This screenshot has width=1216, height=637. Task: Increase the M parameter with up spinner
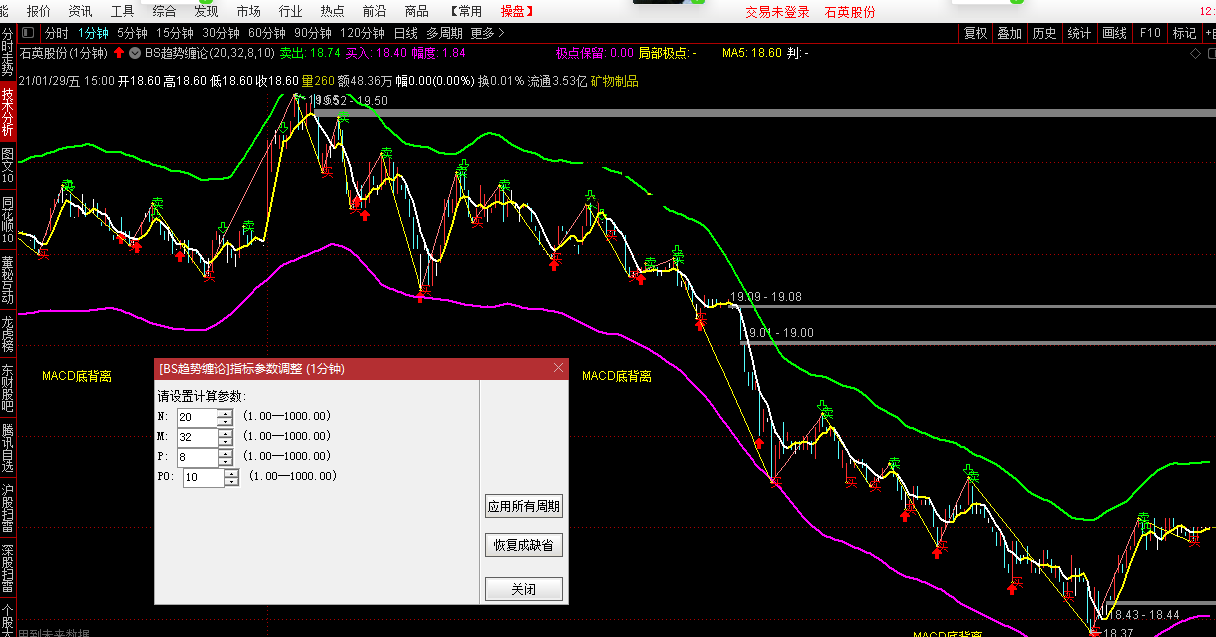click(x=224, y=432)
